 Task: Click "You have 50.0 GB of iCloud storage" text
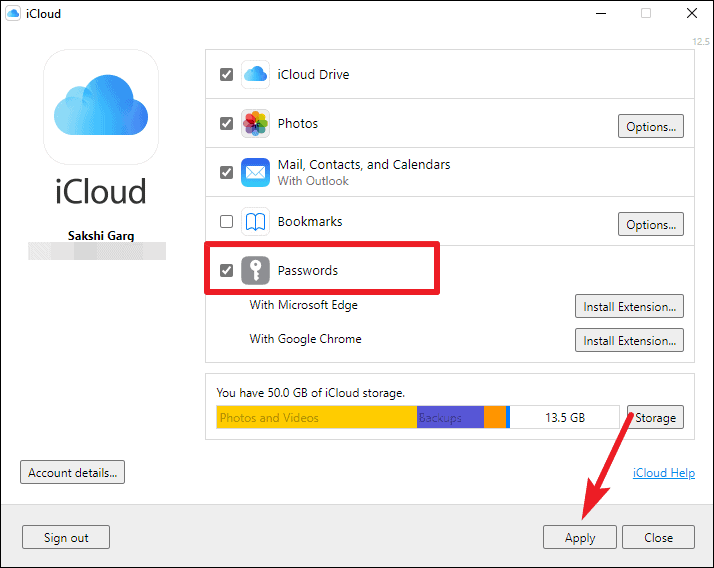click(311, 393)
